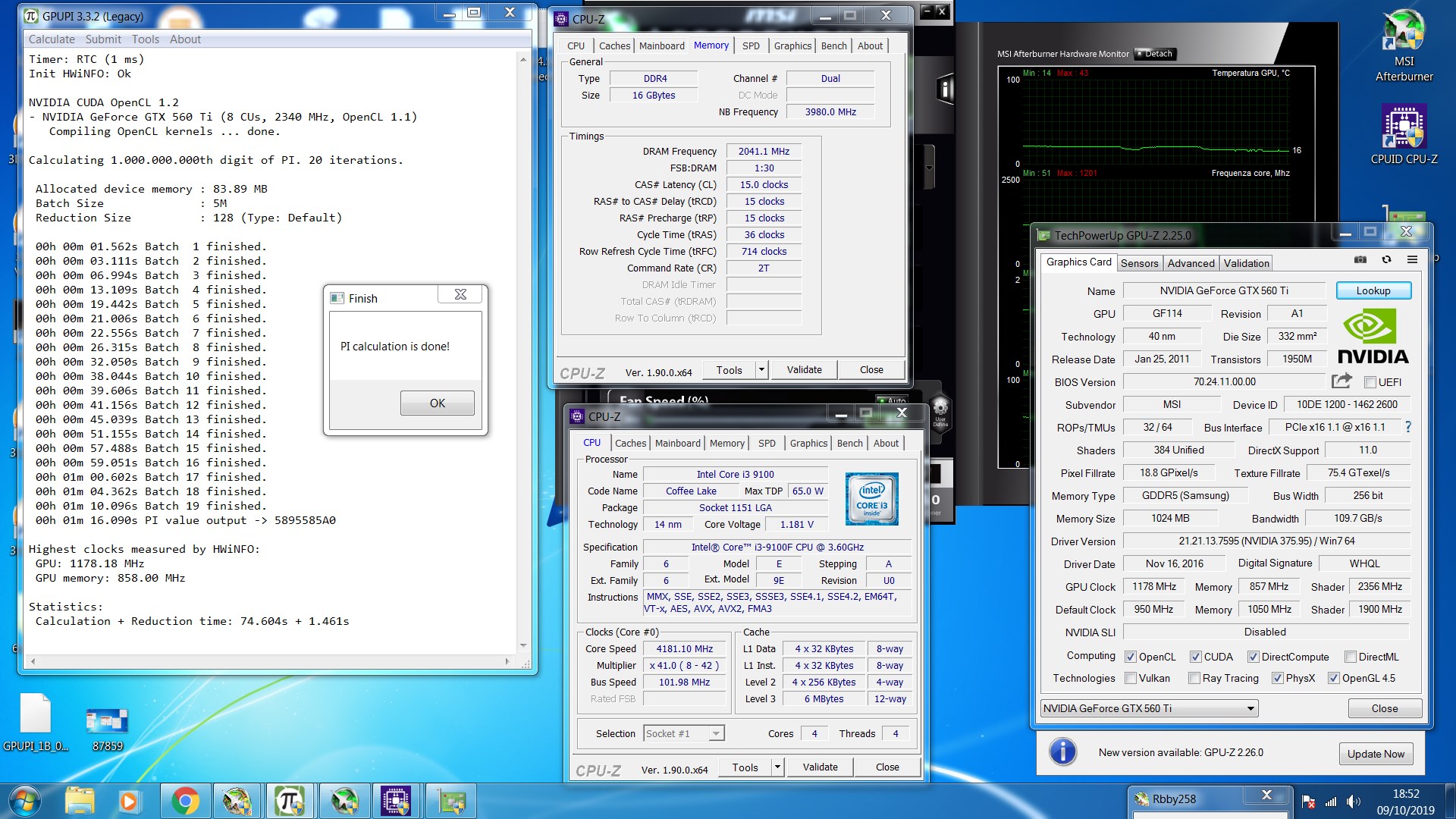Open the SPD tab in upper CPU-Z window

(x=751, y=45)
